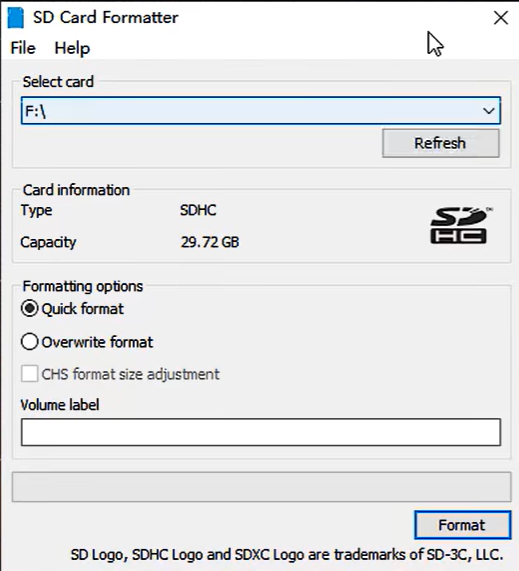This screenshot has width=519, height=571.
Task: Click the 29.72 GB capacity value
Action: 210,242
